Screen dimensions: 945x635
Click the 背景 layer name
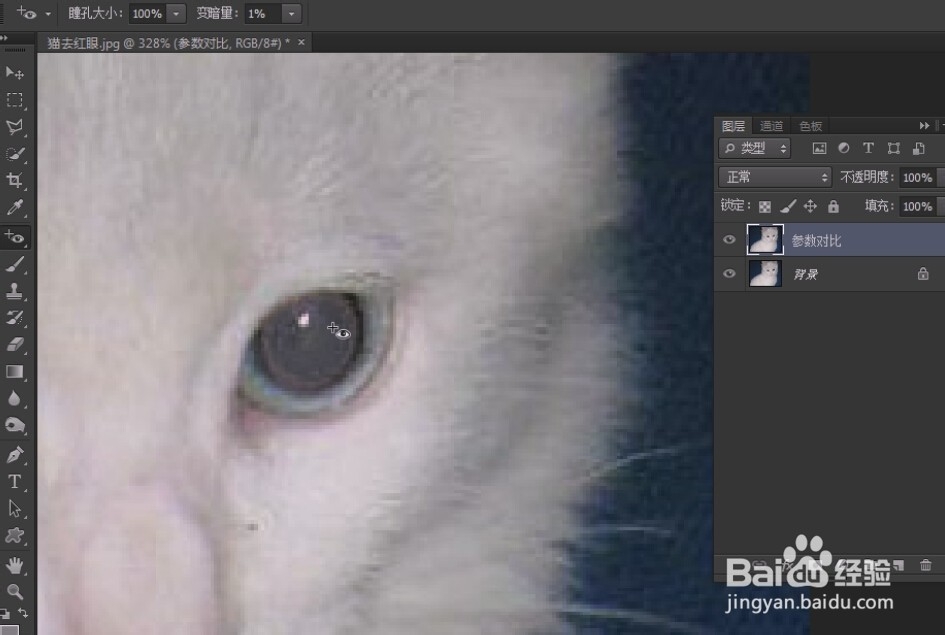pyautogui.click(x=805, y=275)
